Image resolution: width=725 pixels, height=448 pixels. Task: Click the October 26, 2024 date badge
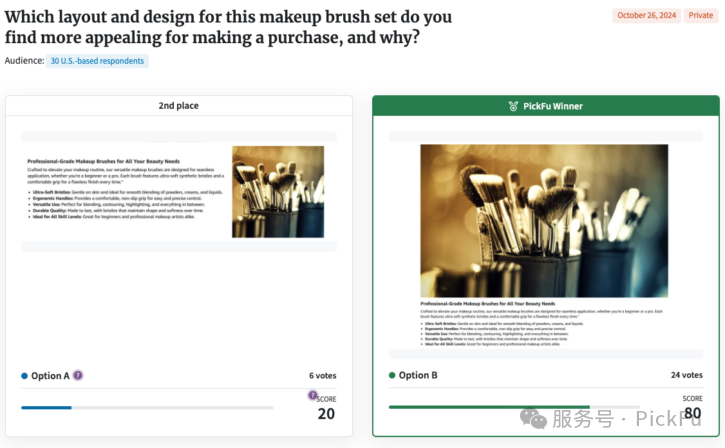point(647,15)
